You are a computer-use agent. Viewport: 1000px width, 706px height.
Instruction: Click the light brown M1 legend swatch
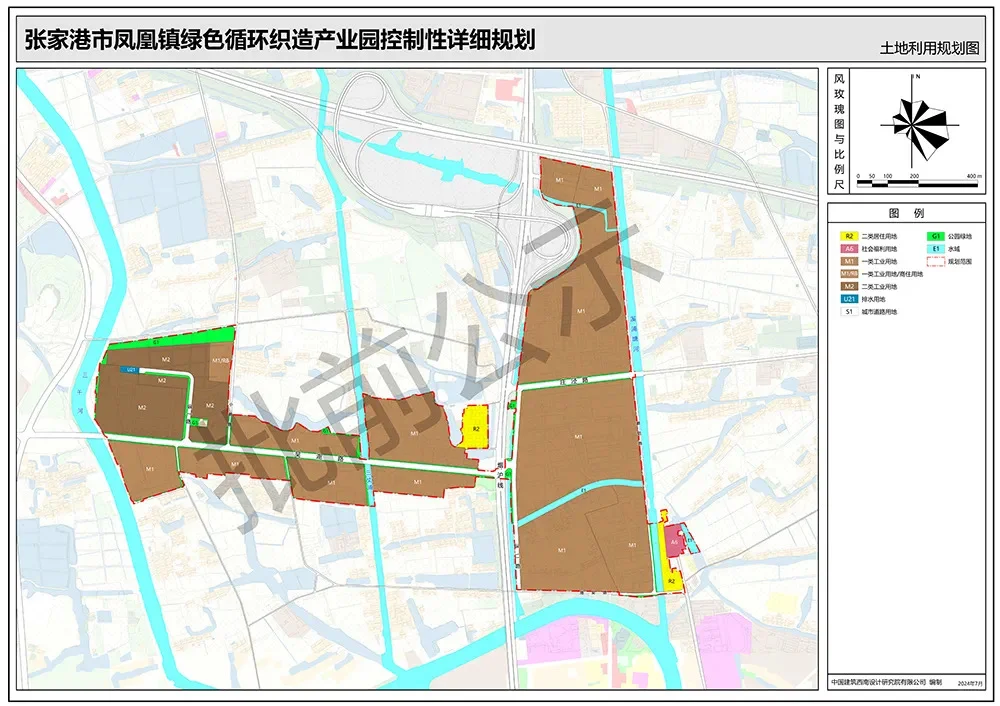(x=849, y=261)
